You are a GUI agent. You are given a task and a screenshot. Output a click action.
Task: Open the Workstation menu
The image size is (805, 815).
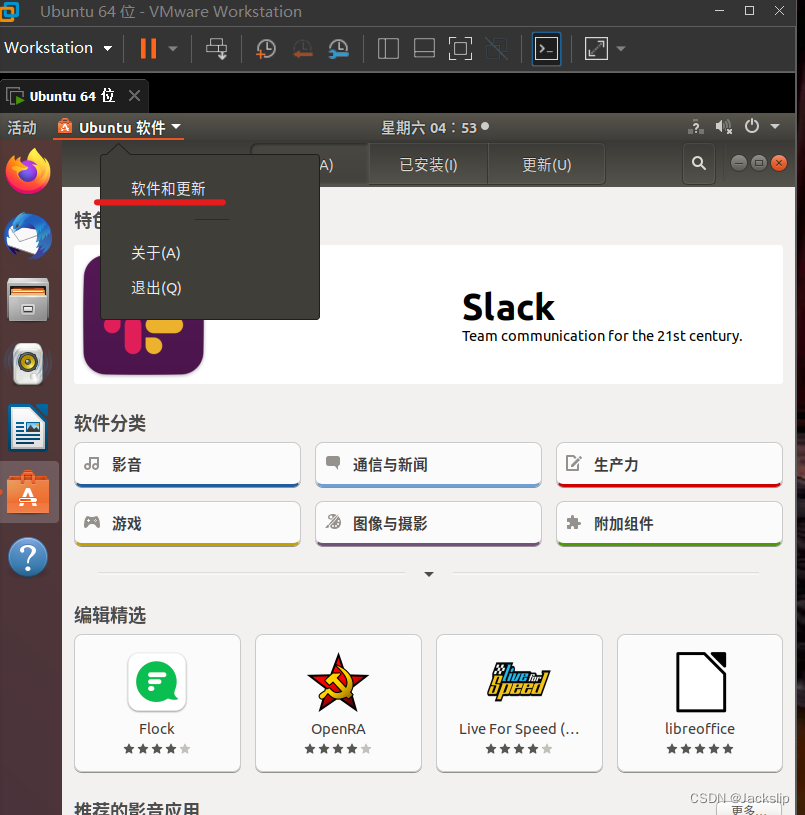pos(58,48)
